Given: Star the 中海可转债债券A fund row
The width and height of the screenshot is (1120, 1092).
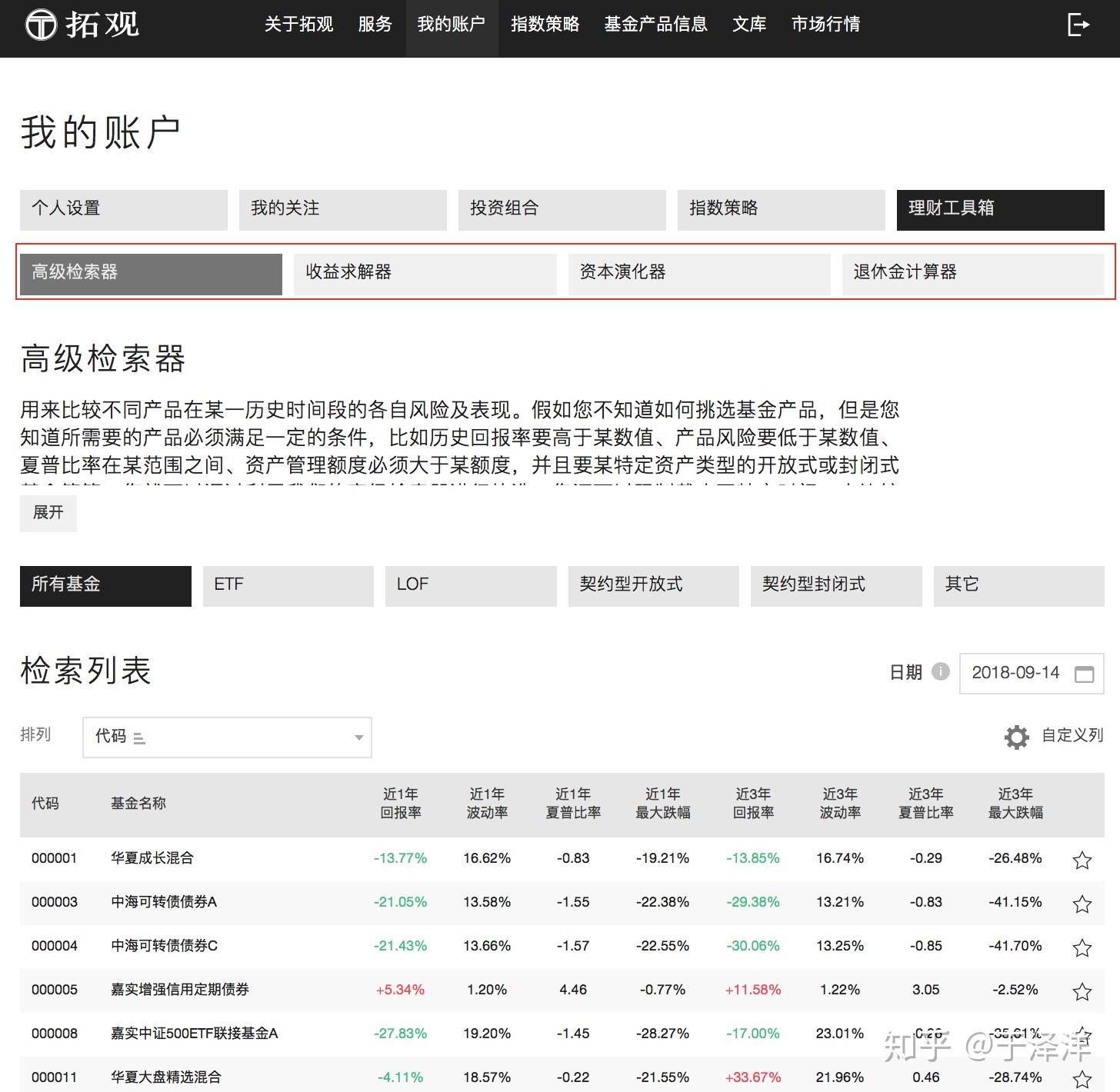Looking at the screenshot, I should point(1082,904).
